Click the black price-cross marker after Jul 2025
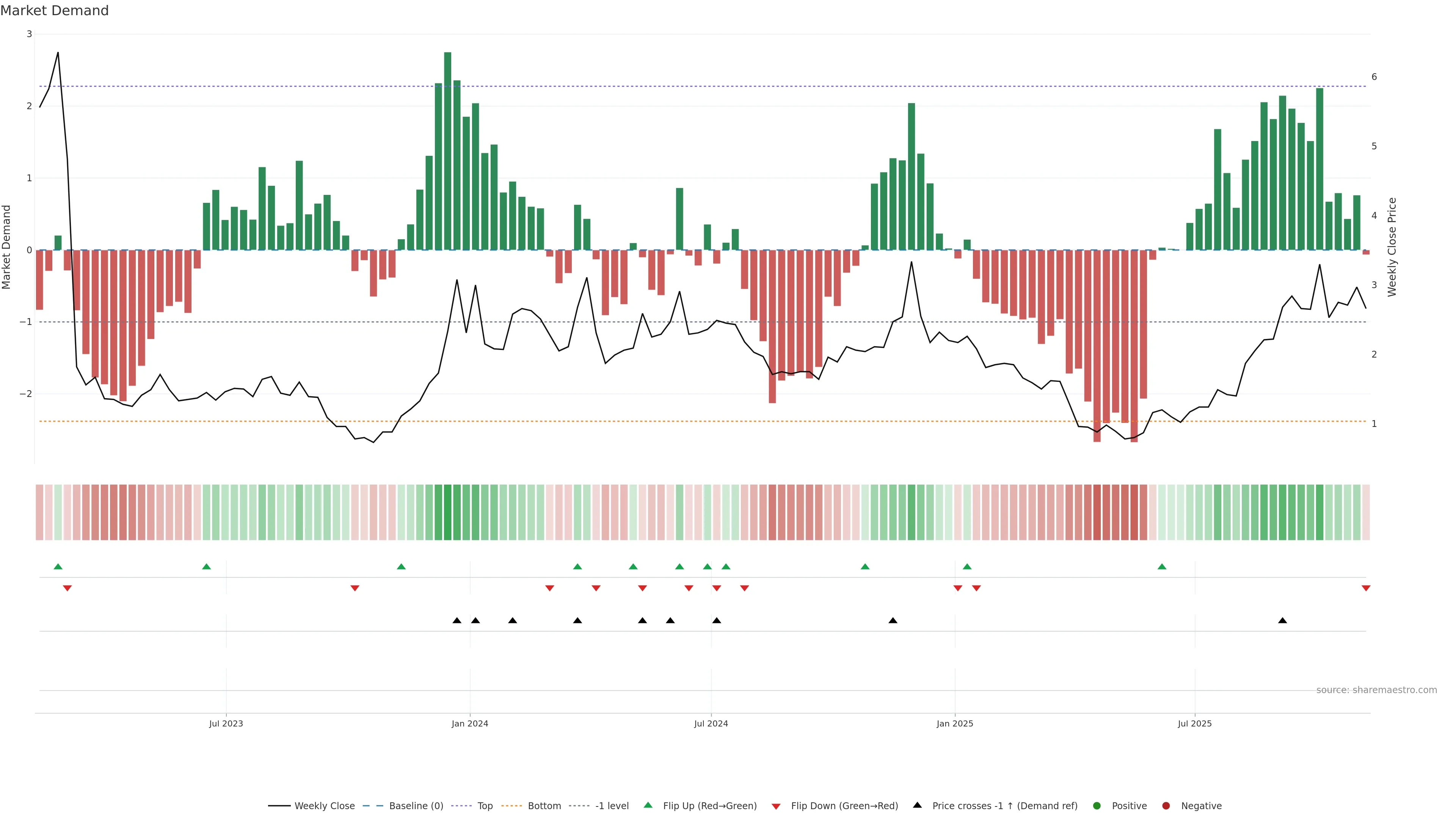The width and height of the screenshot is (1456, 819). 1282,621
